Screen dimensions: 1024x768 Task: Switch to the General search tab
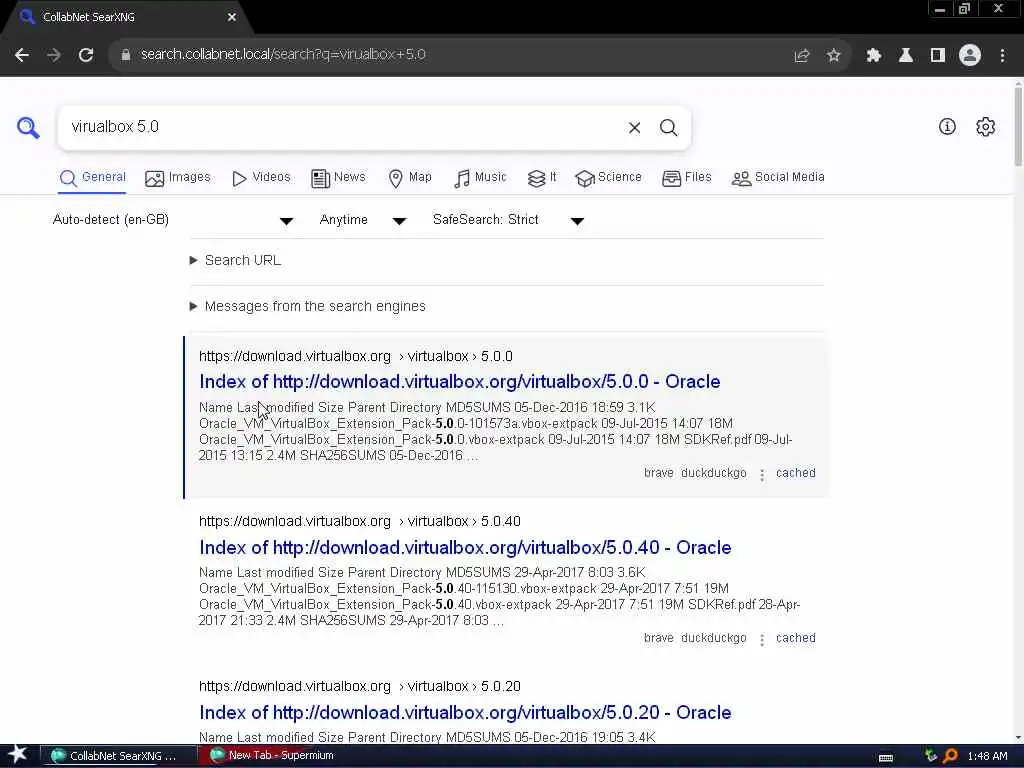92,178
